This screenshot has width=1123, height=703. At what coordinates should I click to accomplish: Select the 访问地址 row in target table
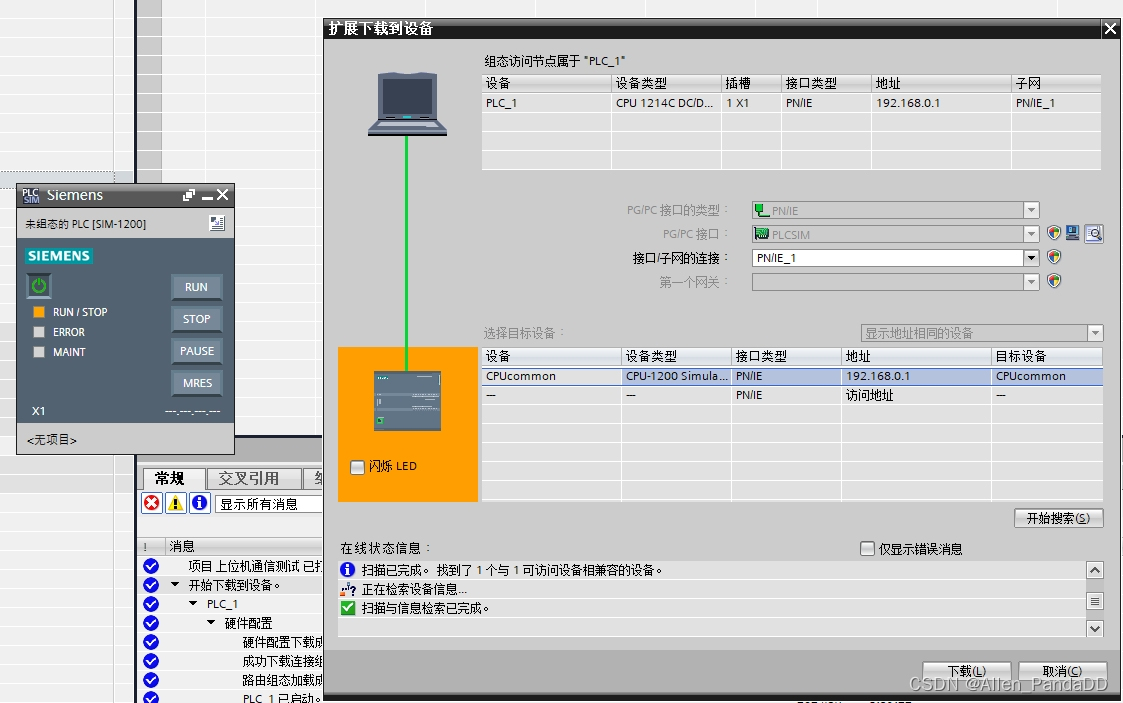tap(792, 395)
